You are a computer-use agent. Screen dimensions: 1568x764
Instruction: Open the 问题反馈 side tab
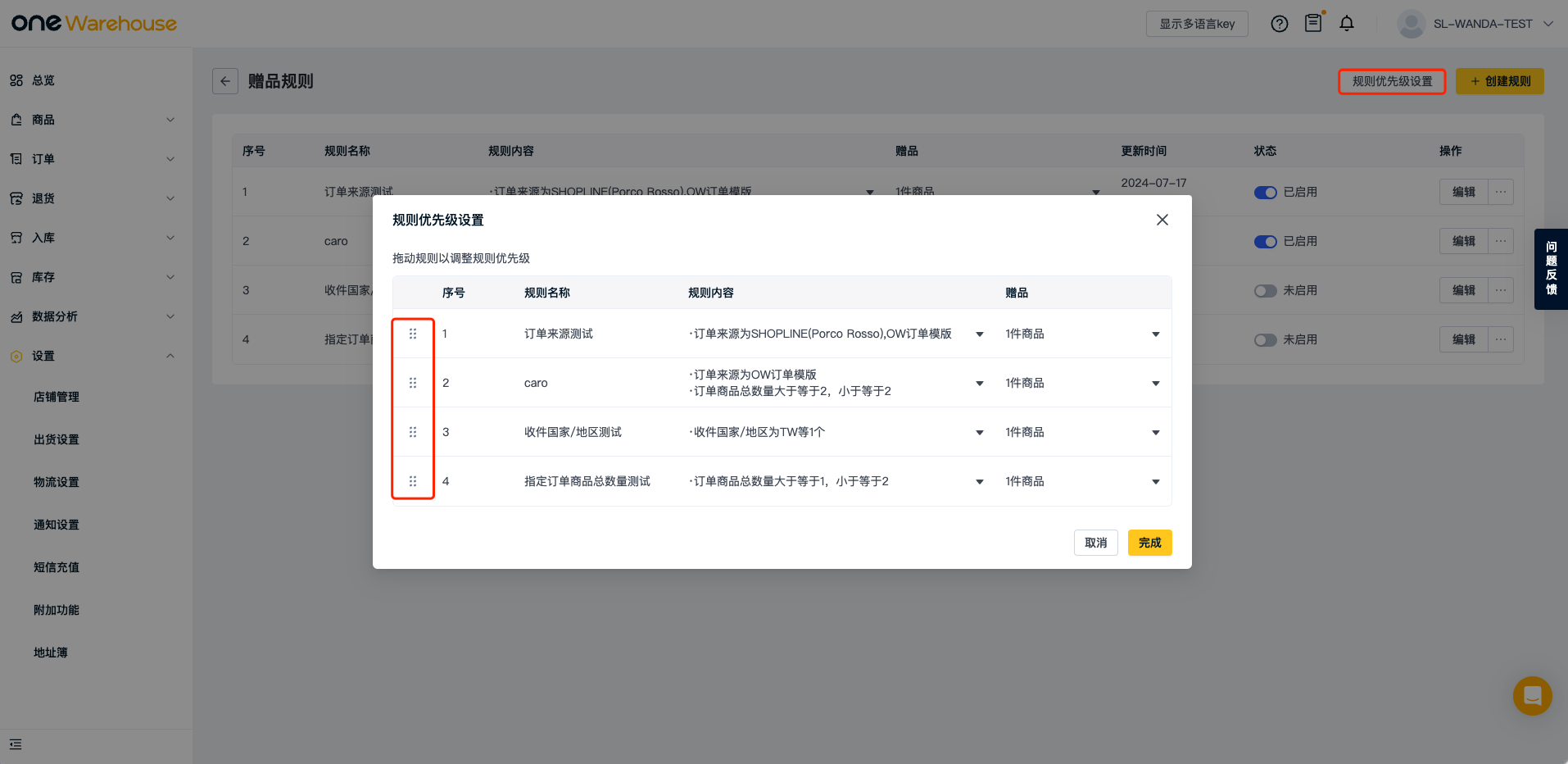tap(1550, 269)
